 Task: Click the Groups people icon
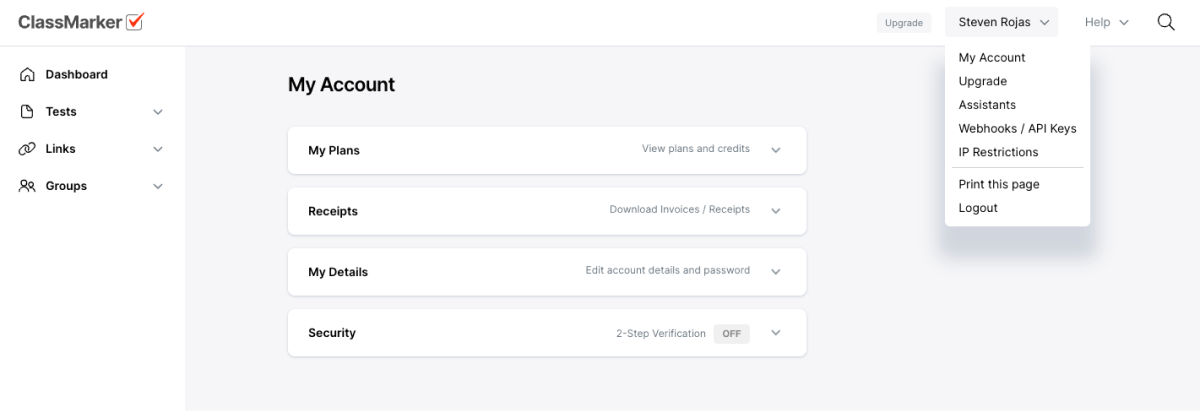pyautogui.click(x=27, y=186)
